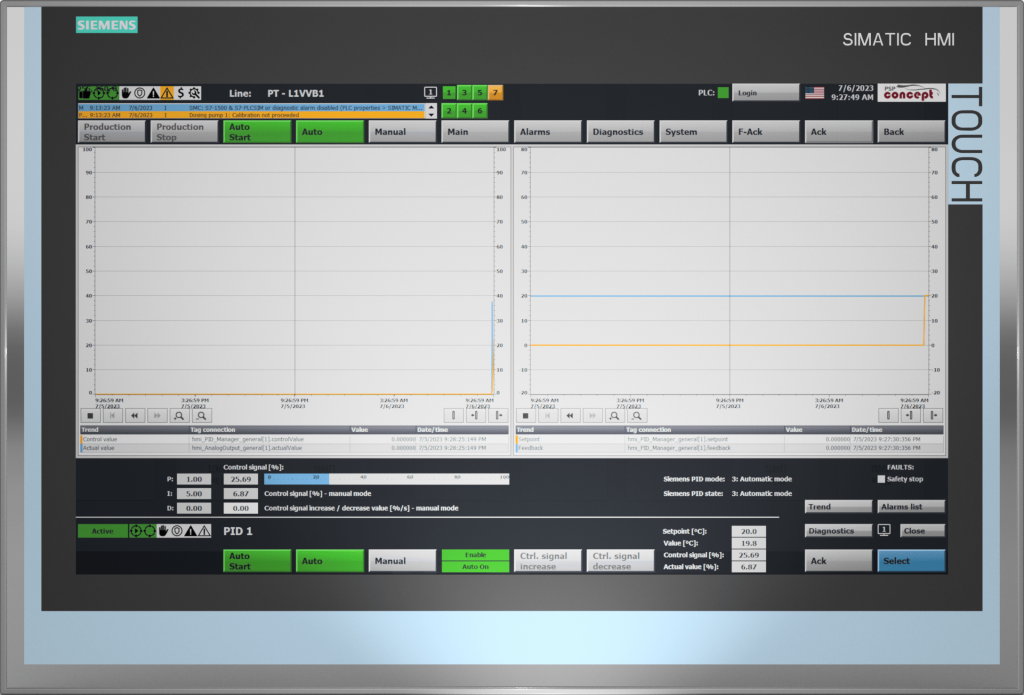Viewport: 1024px width, 695px height.
Task: Move left trend ruler forward
Action: (x=498, y=415)
